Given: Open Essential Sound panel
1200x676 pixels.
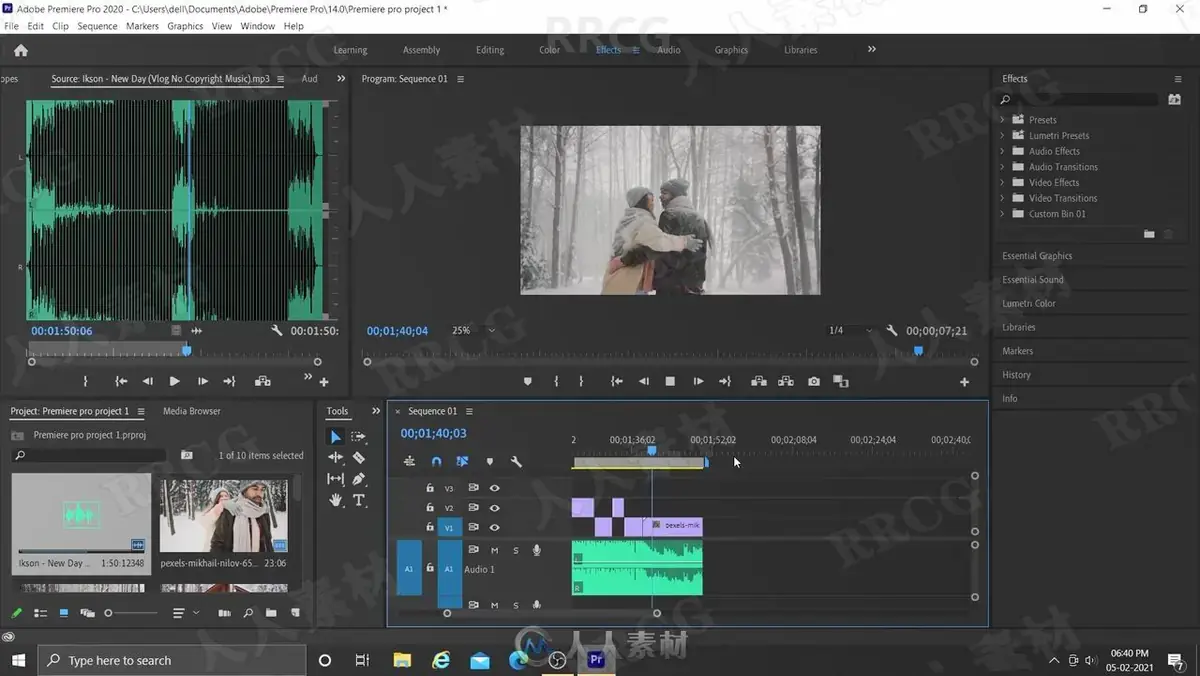Looking at the screenshot, I should [1033, 280].
